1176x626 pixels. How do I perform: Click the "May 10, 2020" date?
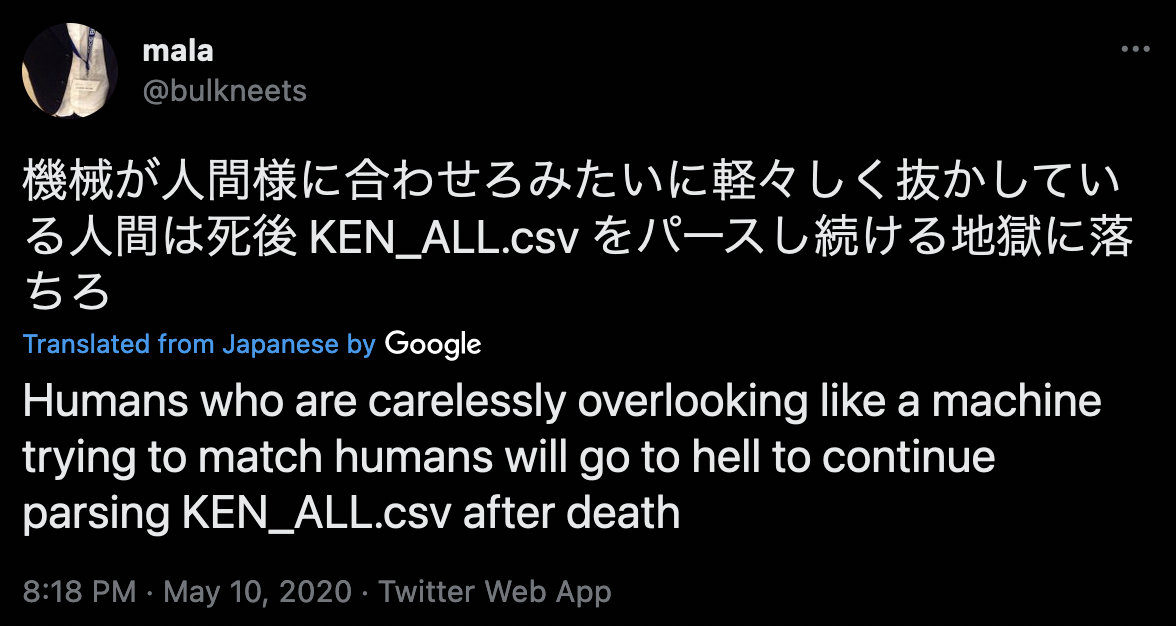[257, 591]
